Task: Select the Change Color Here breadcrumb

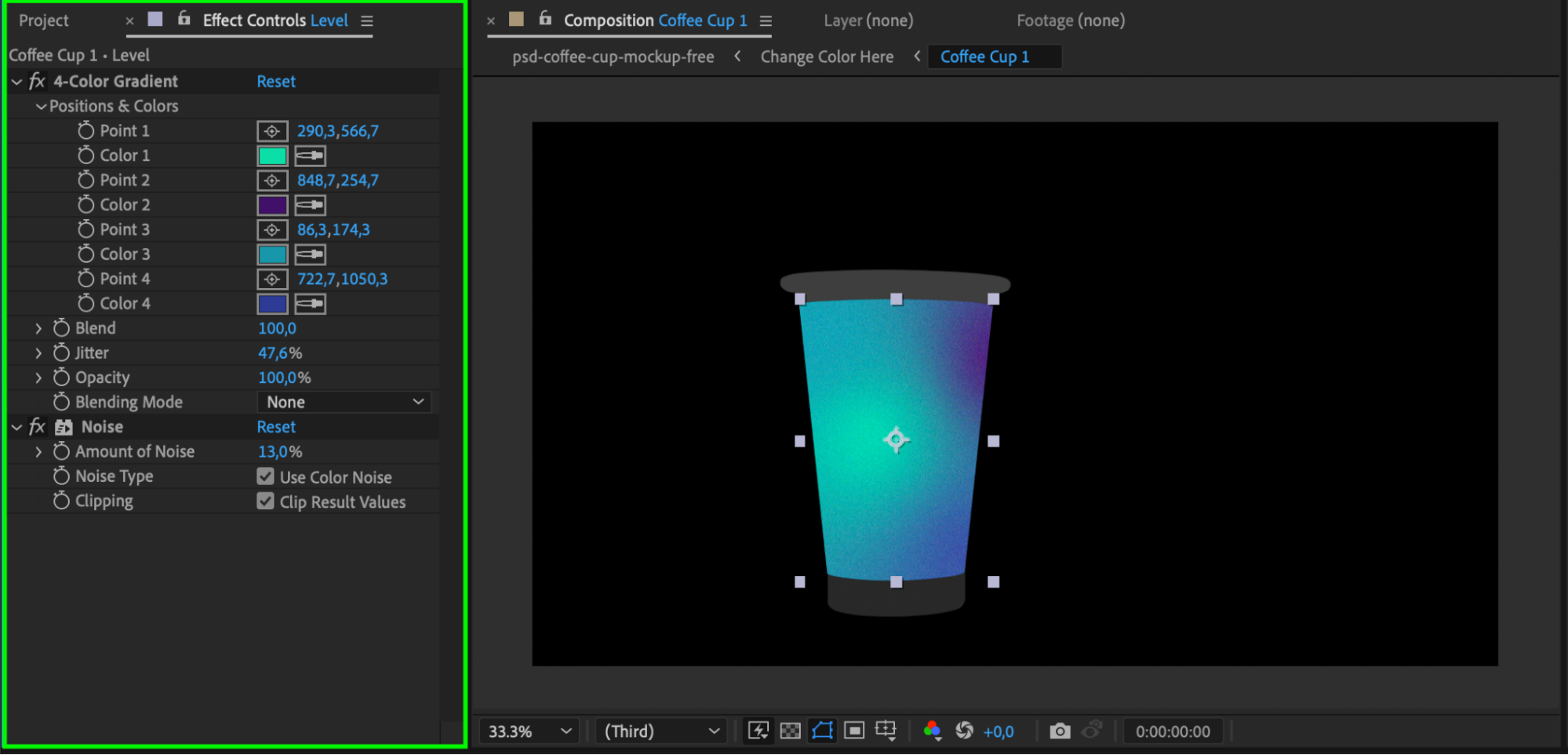Action: point(827,57)
